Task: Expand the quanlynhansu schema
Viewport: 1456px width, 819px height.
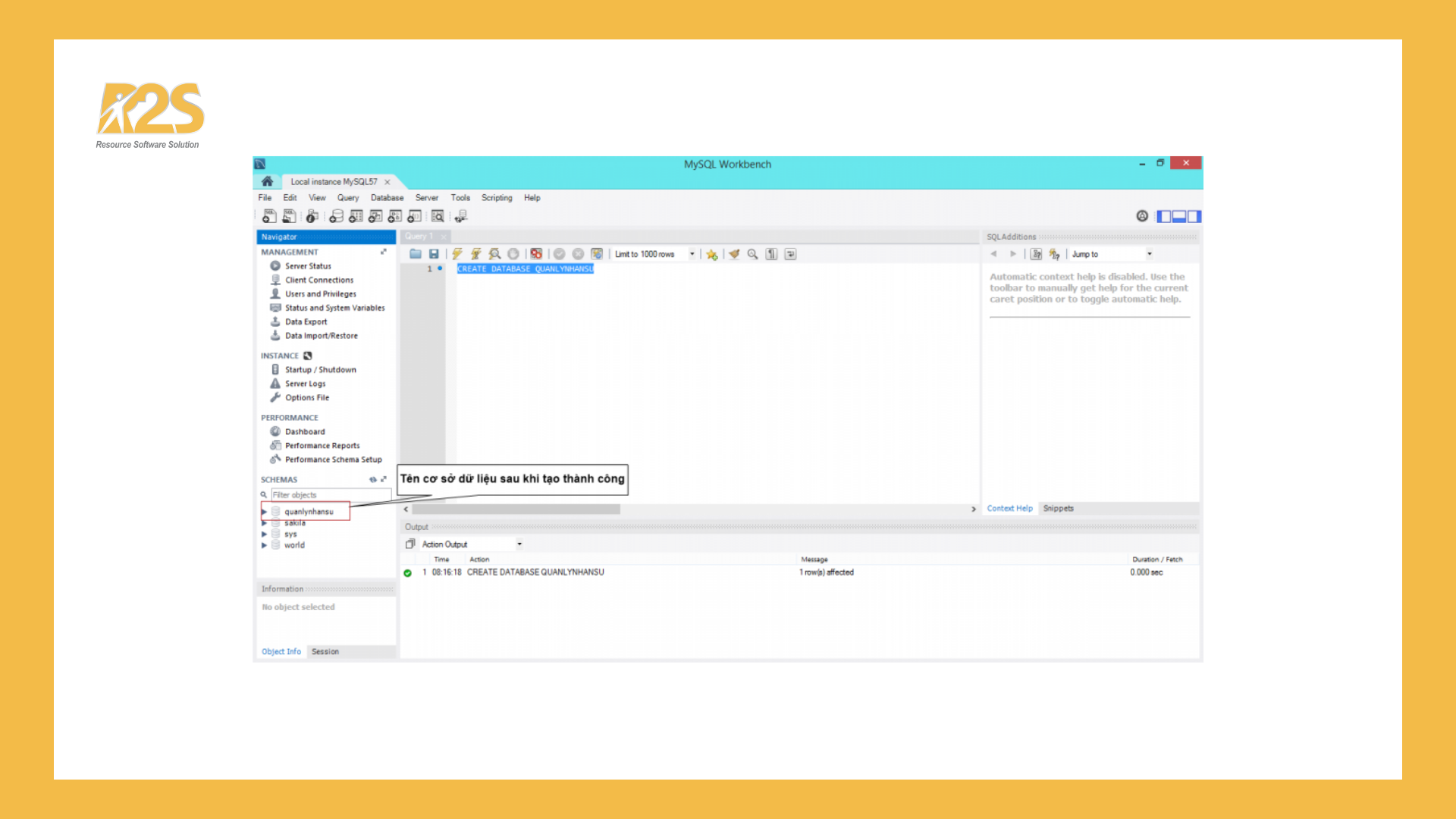Action: pyautogui.click(x=265, y=511)
